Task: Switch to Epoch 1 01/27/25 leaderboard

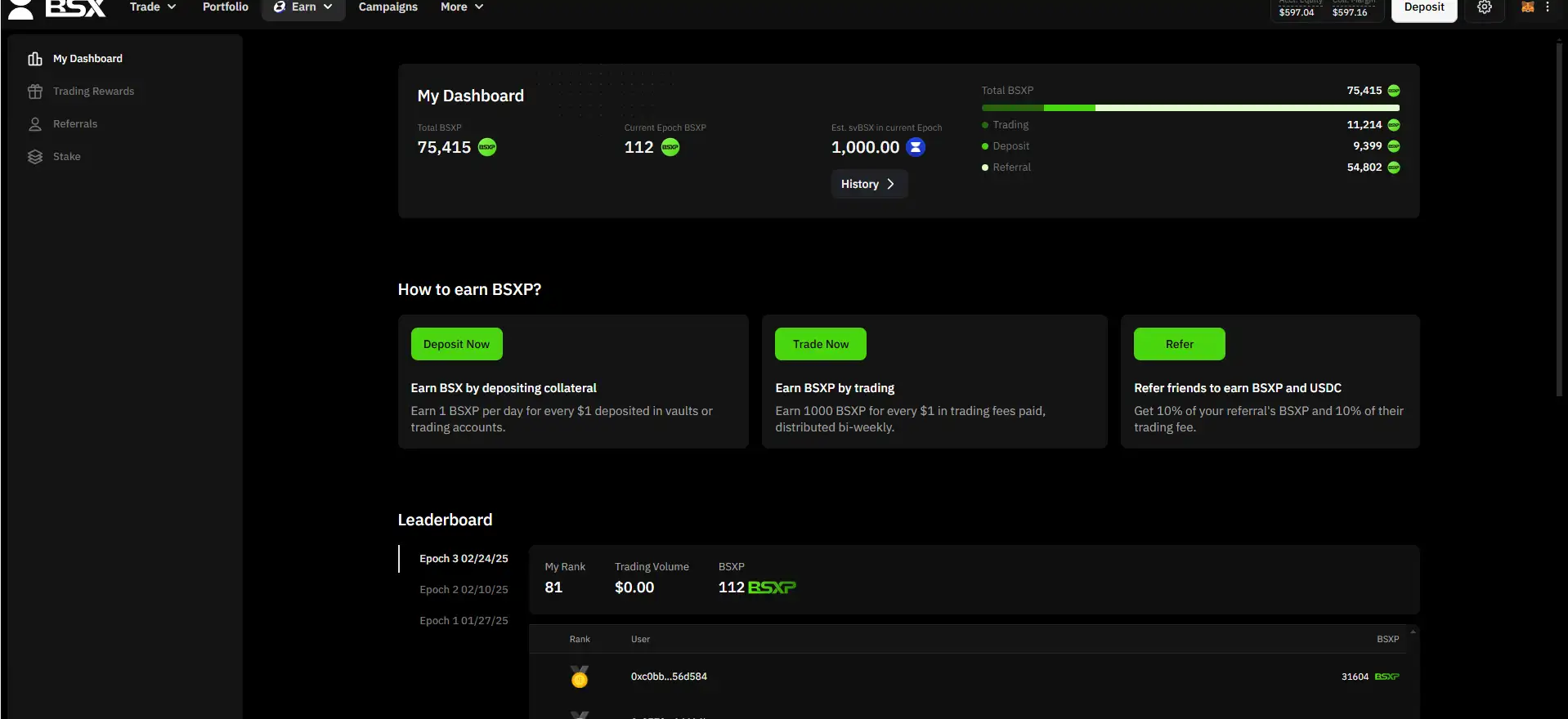Action: click(x=464, y=621)
